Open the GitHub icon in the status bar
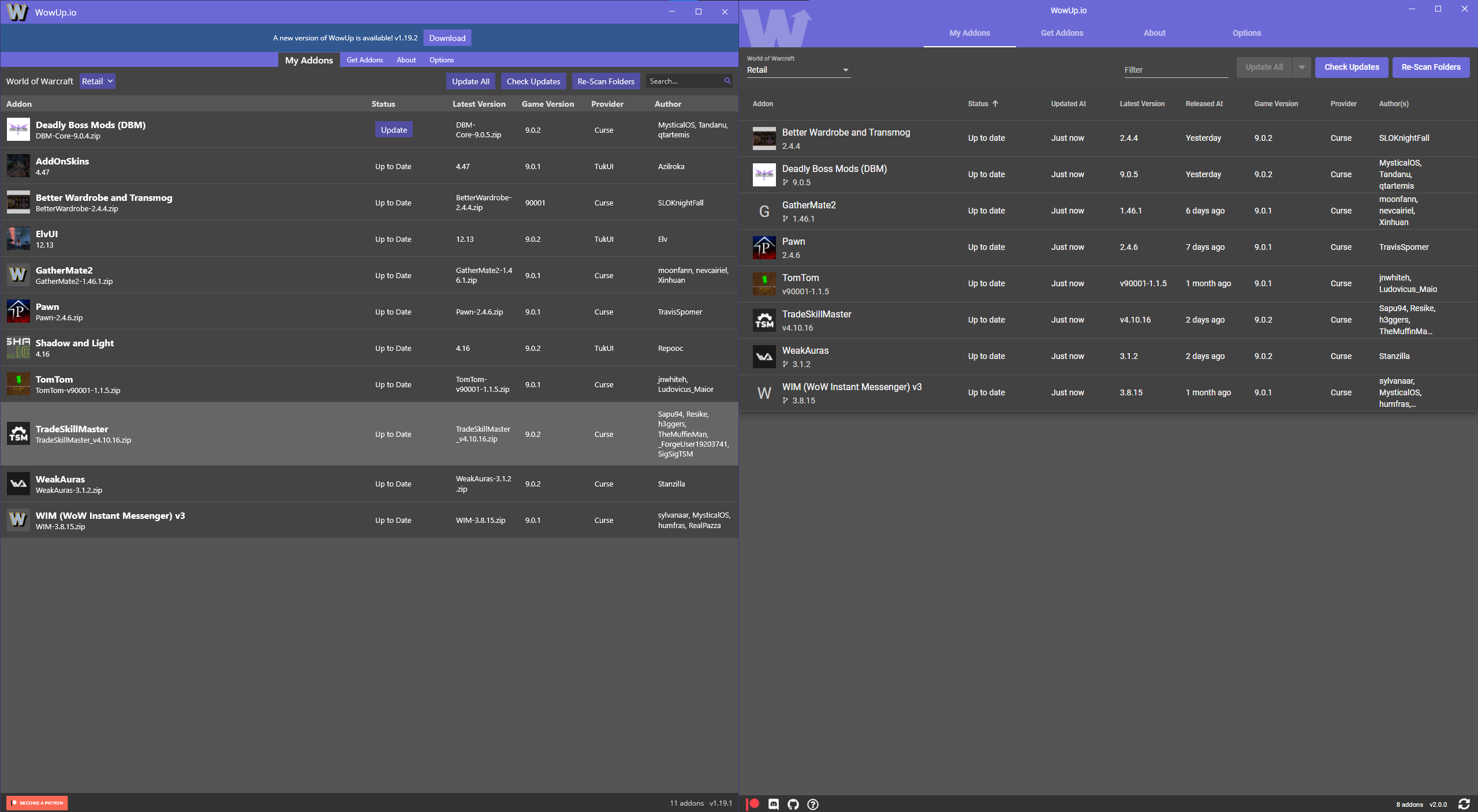This screenshot has width=1478, height=812. (793, 803)
